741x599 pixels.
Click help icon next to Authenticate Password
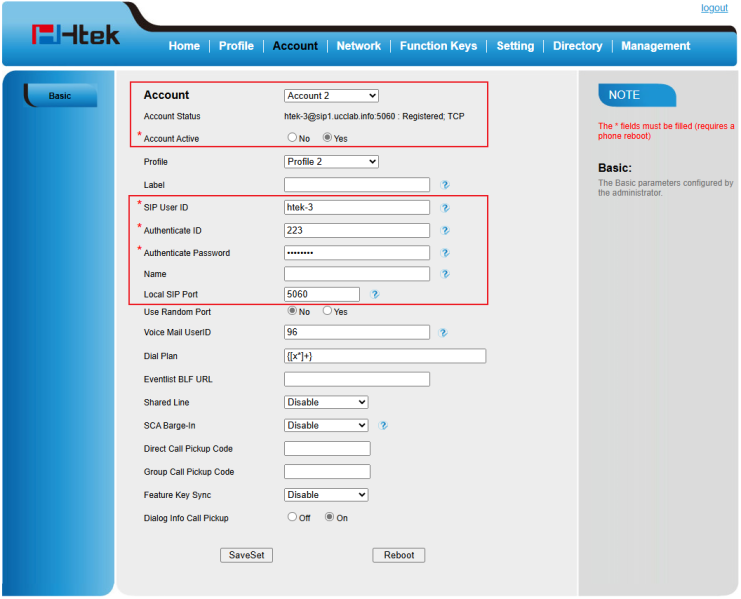click(x=445, y=254)
